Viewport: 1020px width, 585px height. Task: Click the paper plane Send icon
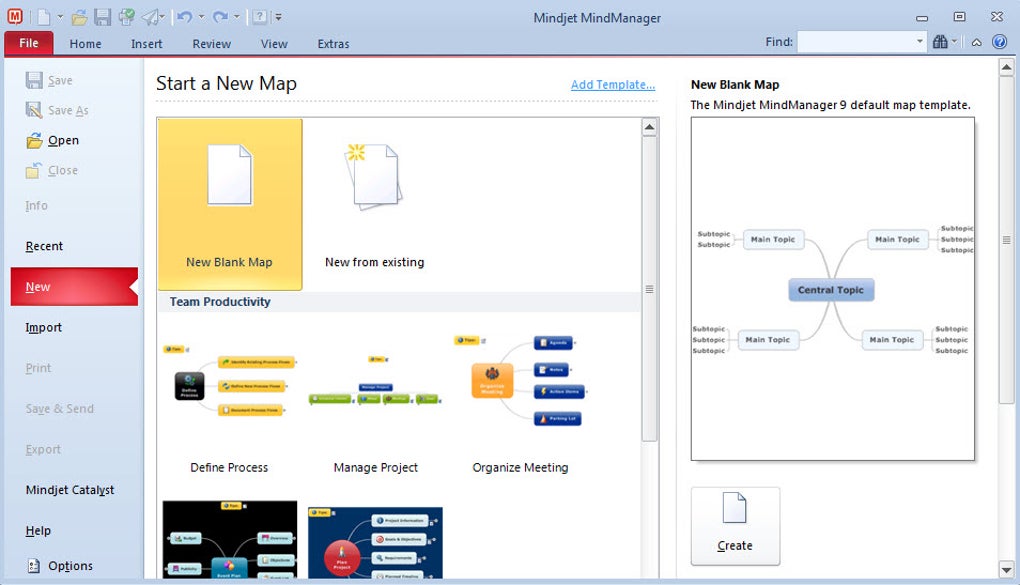pyautogui.click(x=151, y=17)
